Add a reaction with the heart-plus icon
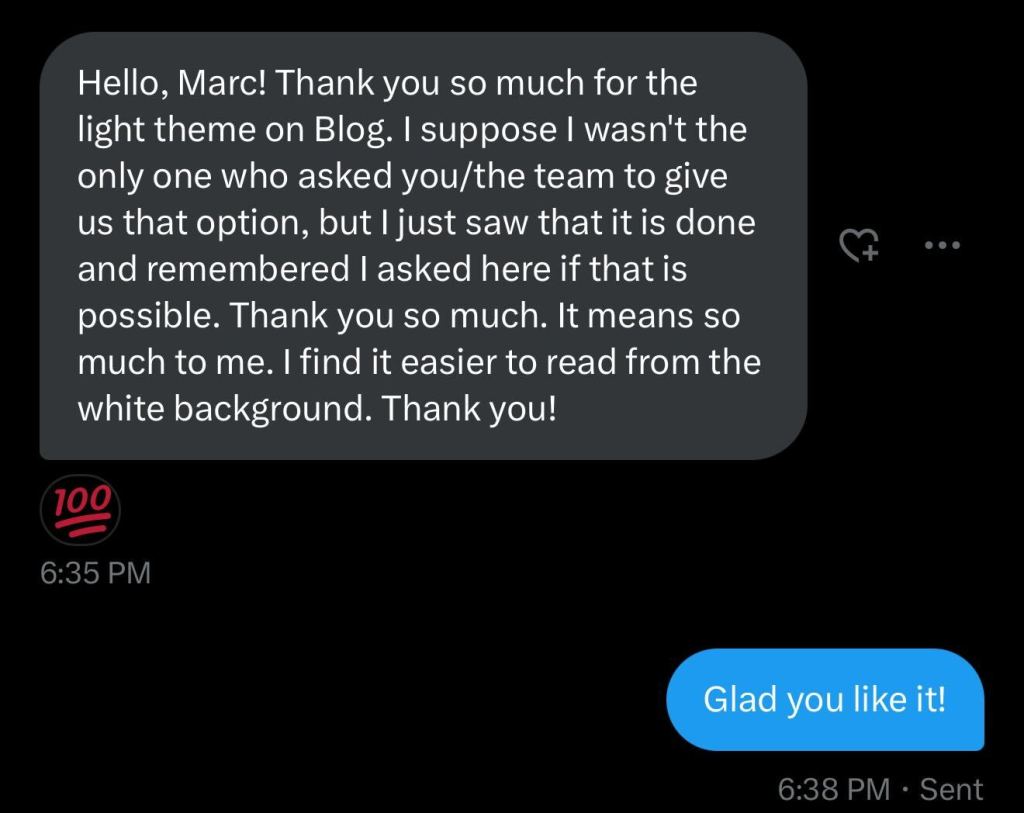Screen dimensions: 1024x813 coord(858,244)
